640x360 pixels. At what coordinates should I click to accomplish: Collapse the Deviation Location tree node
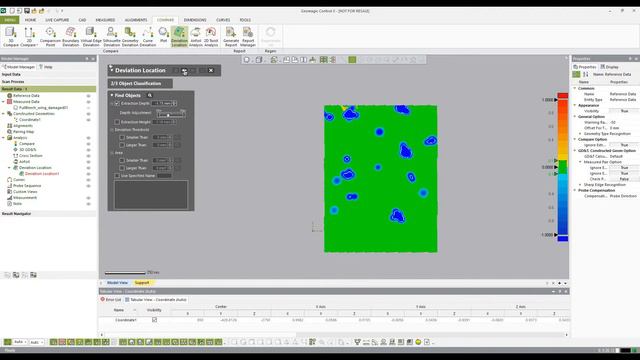click(9, 167)
